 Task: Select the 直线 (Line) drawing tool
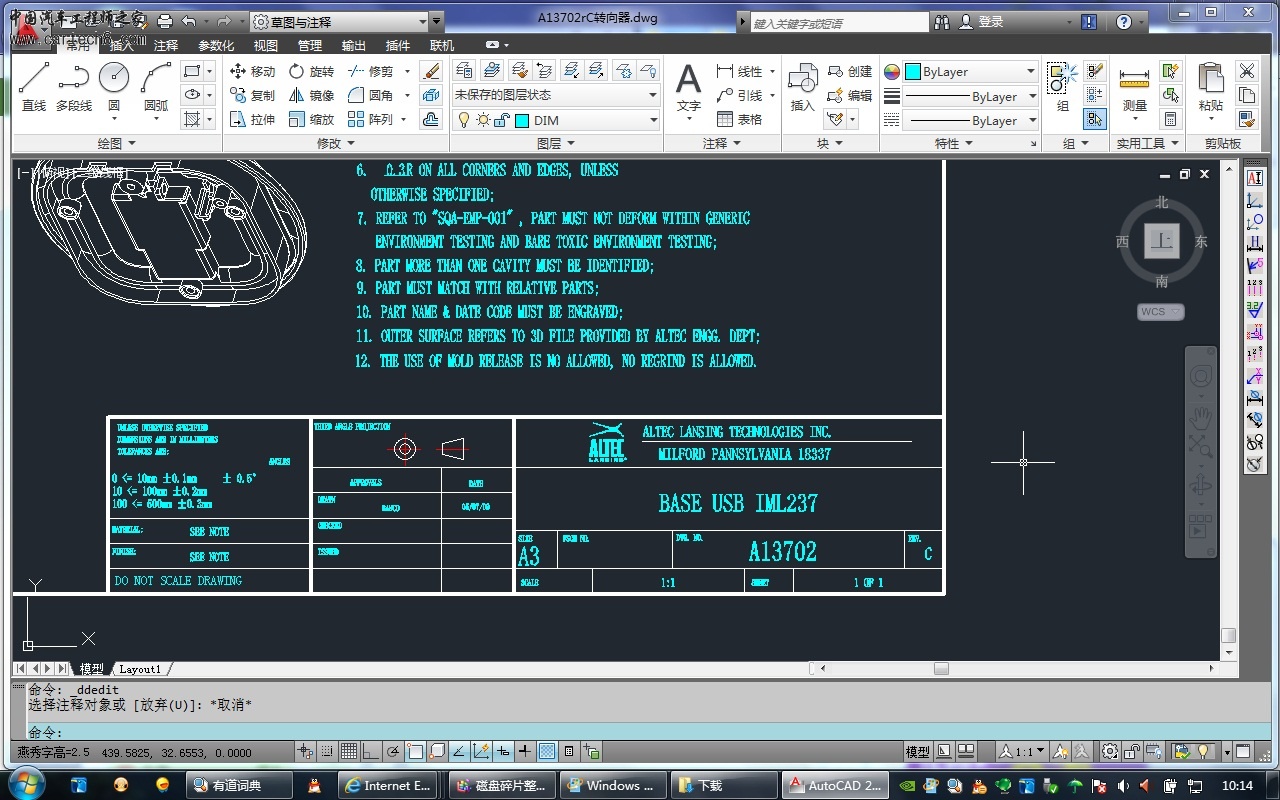tap(34, 86)
